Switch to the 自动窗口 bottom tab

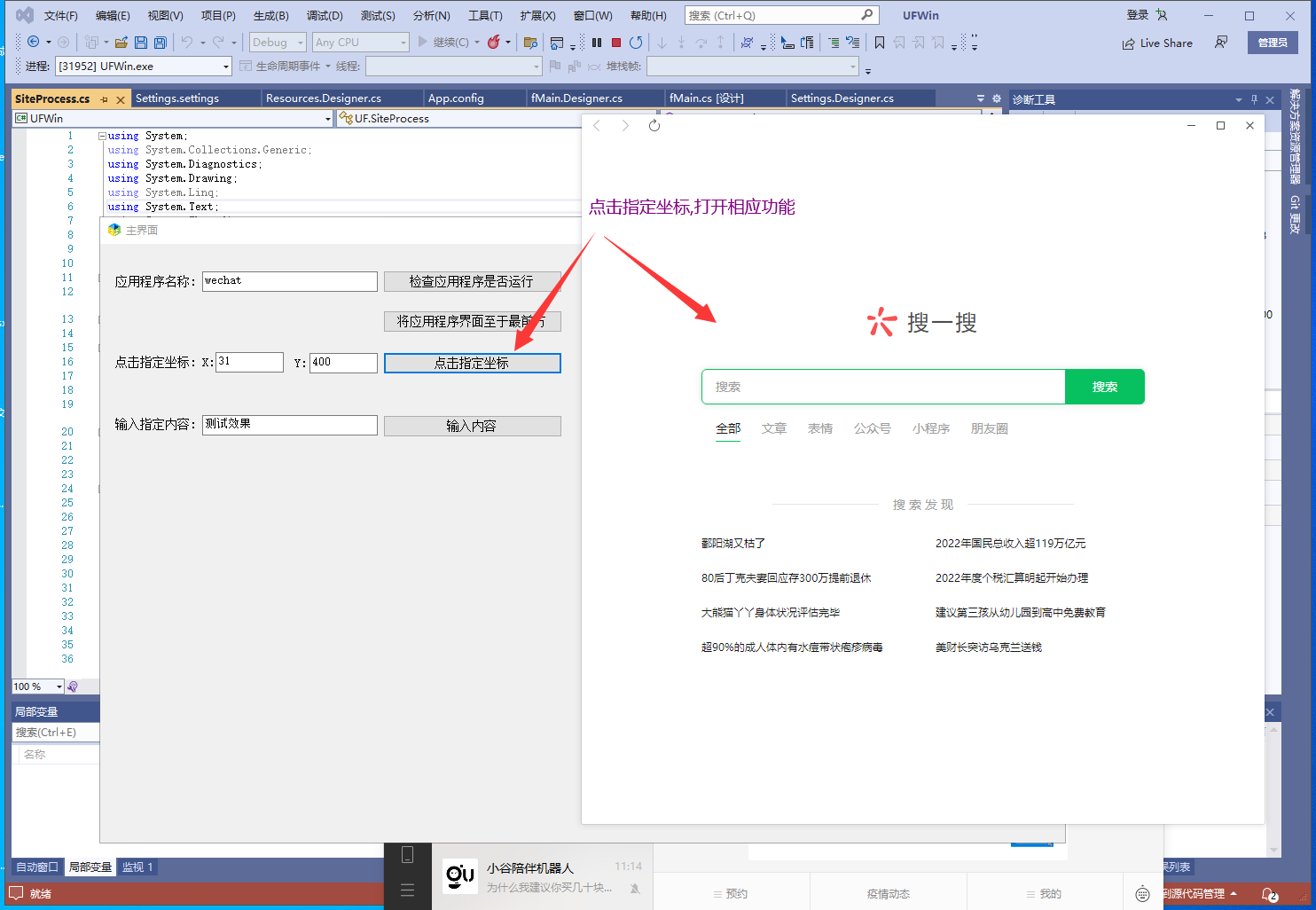(x=37, y=867)
